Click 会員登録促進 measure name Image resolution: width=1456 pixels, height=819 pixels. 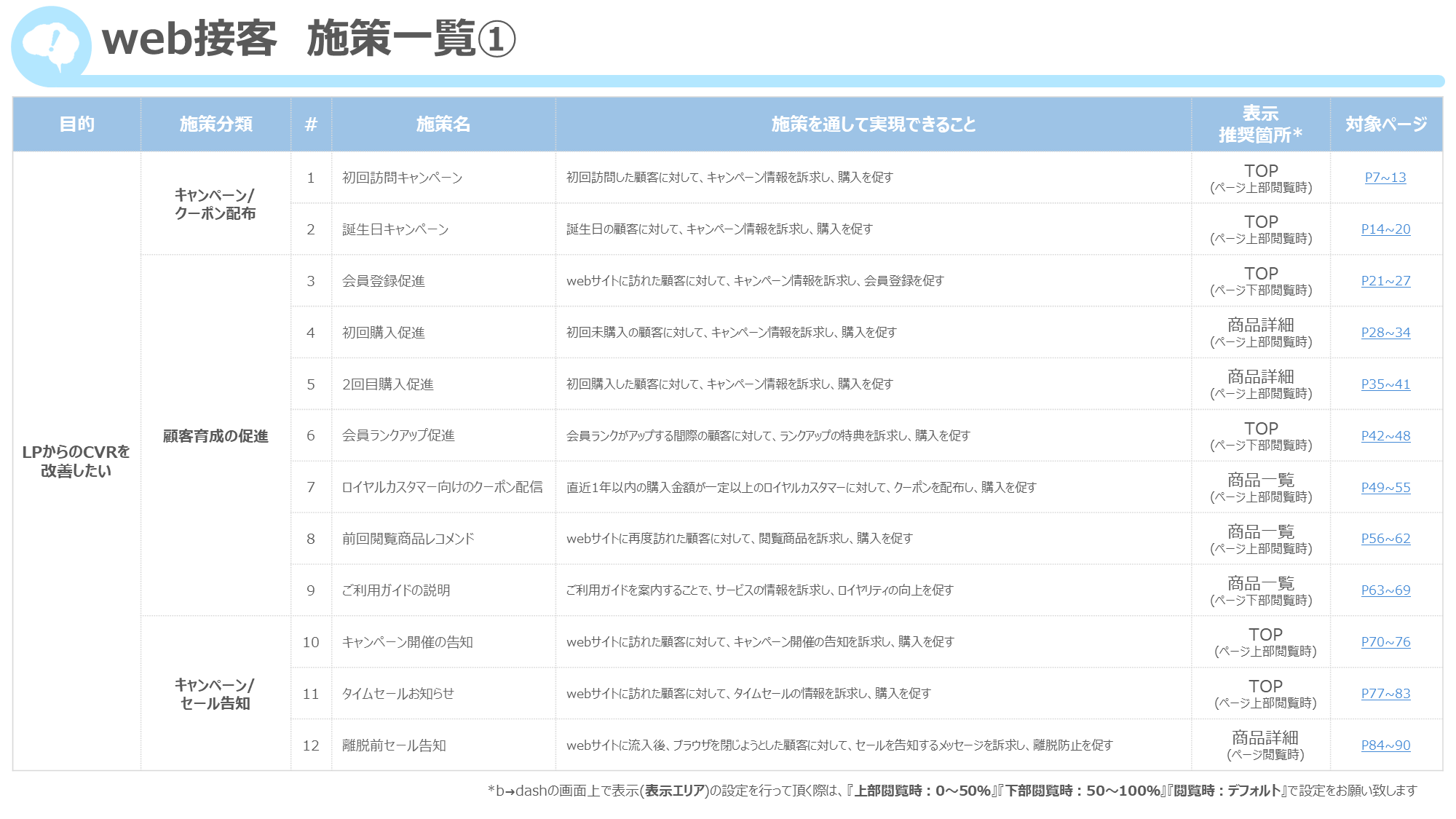pyautogui.click(x=384, y=281)
